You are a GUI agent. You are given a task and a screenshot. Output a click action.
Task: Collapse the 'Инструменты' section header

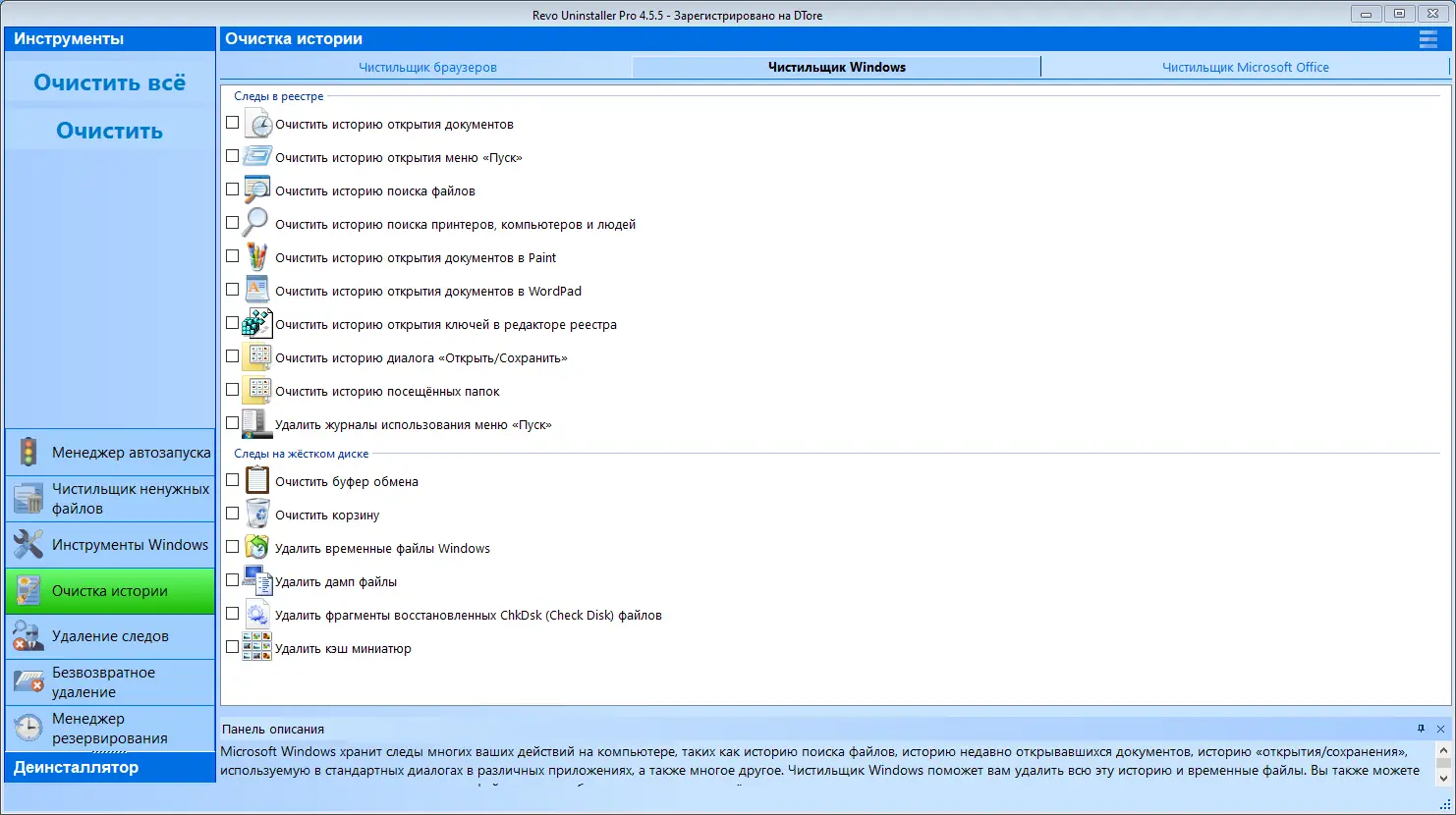[110, 39]
